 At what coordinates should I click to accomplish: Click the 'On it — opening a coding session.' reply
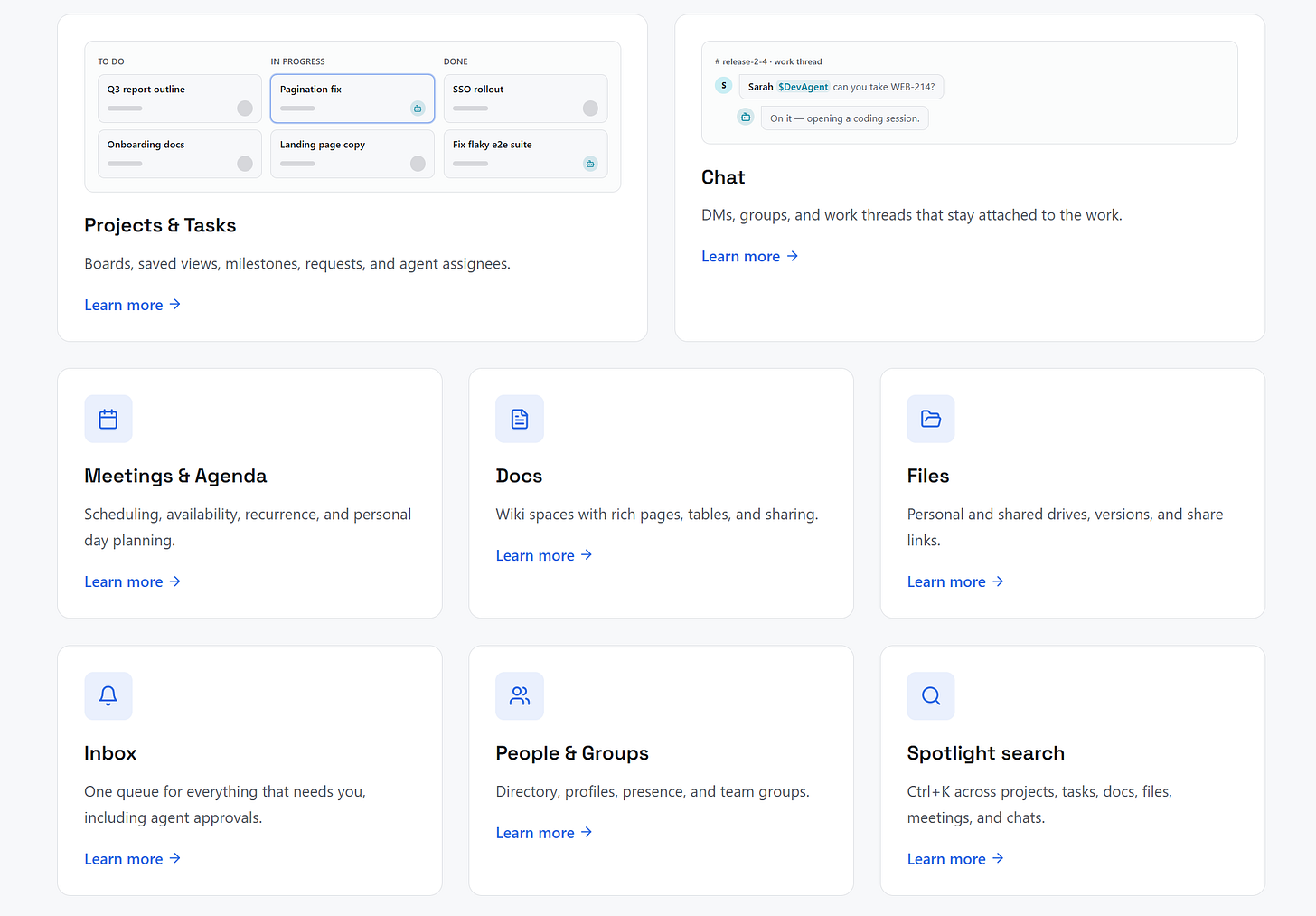pos(845,118)
